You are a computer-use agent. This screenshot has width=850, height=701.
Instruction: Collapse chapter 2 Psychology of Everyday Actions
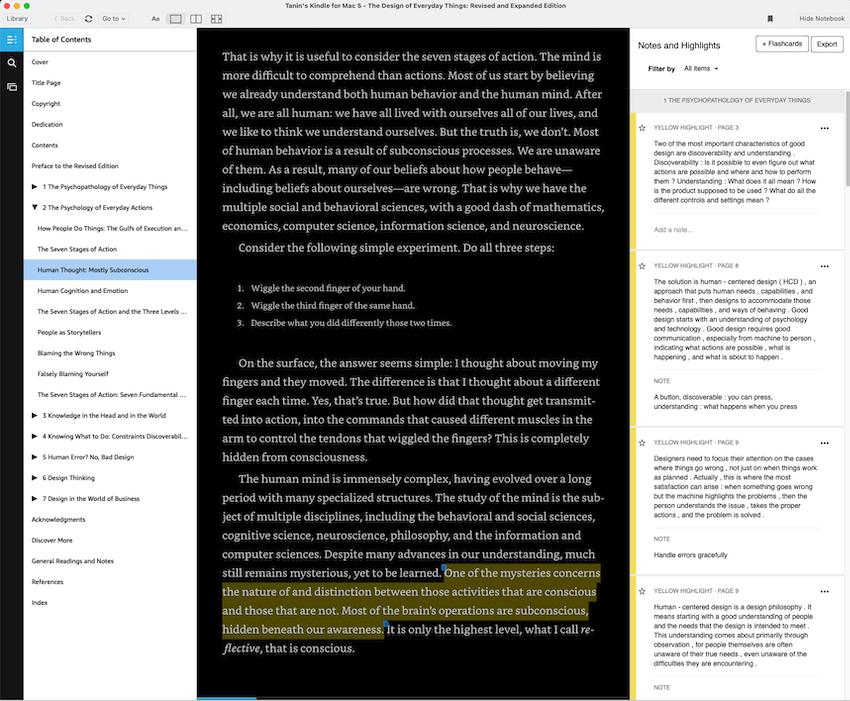(x=35, y=207)
